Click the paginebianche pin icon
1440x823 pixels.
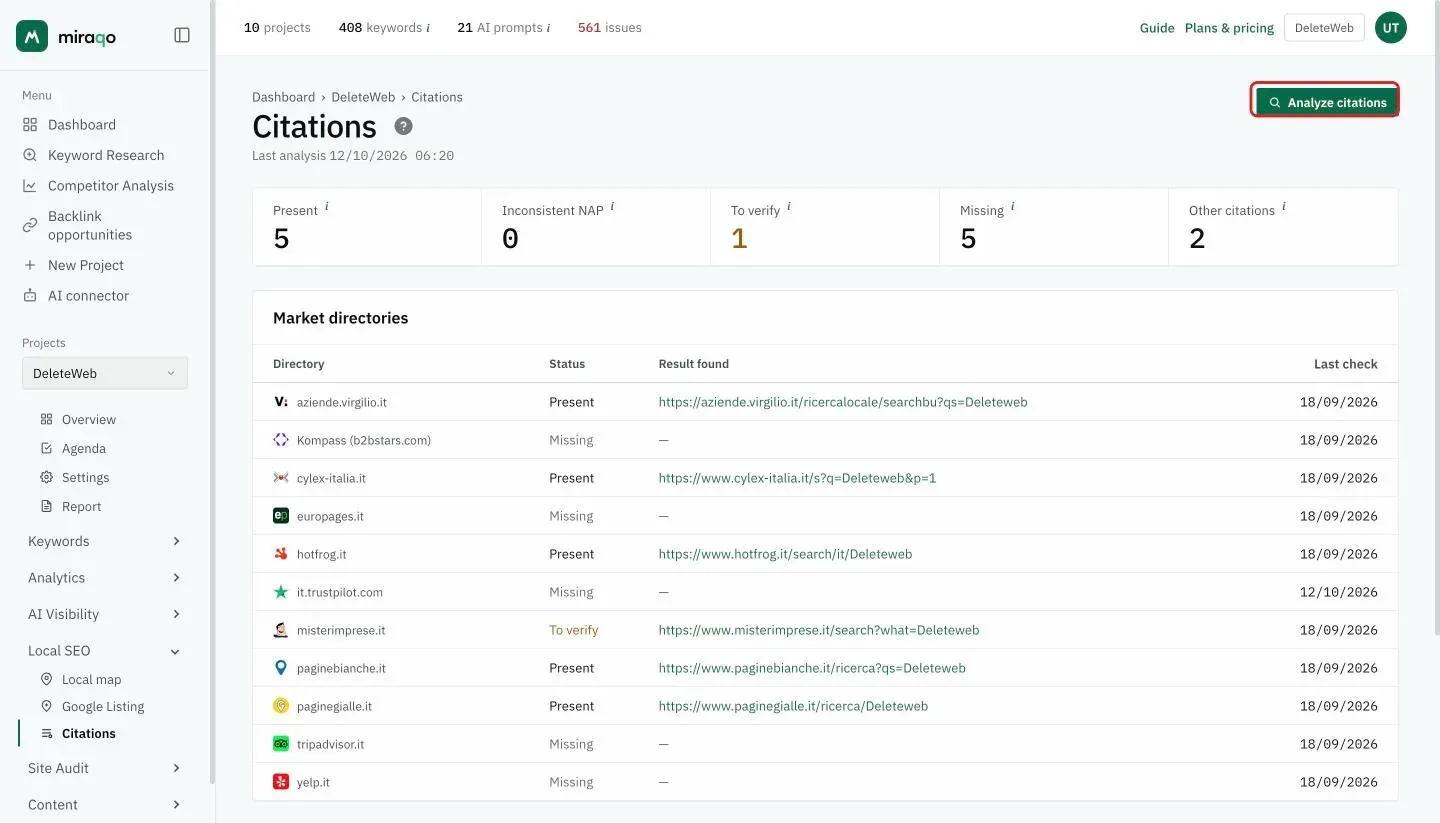(x=281, y=668)
